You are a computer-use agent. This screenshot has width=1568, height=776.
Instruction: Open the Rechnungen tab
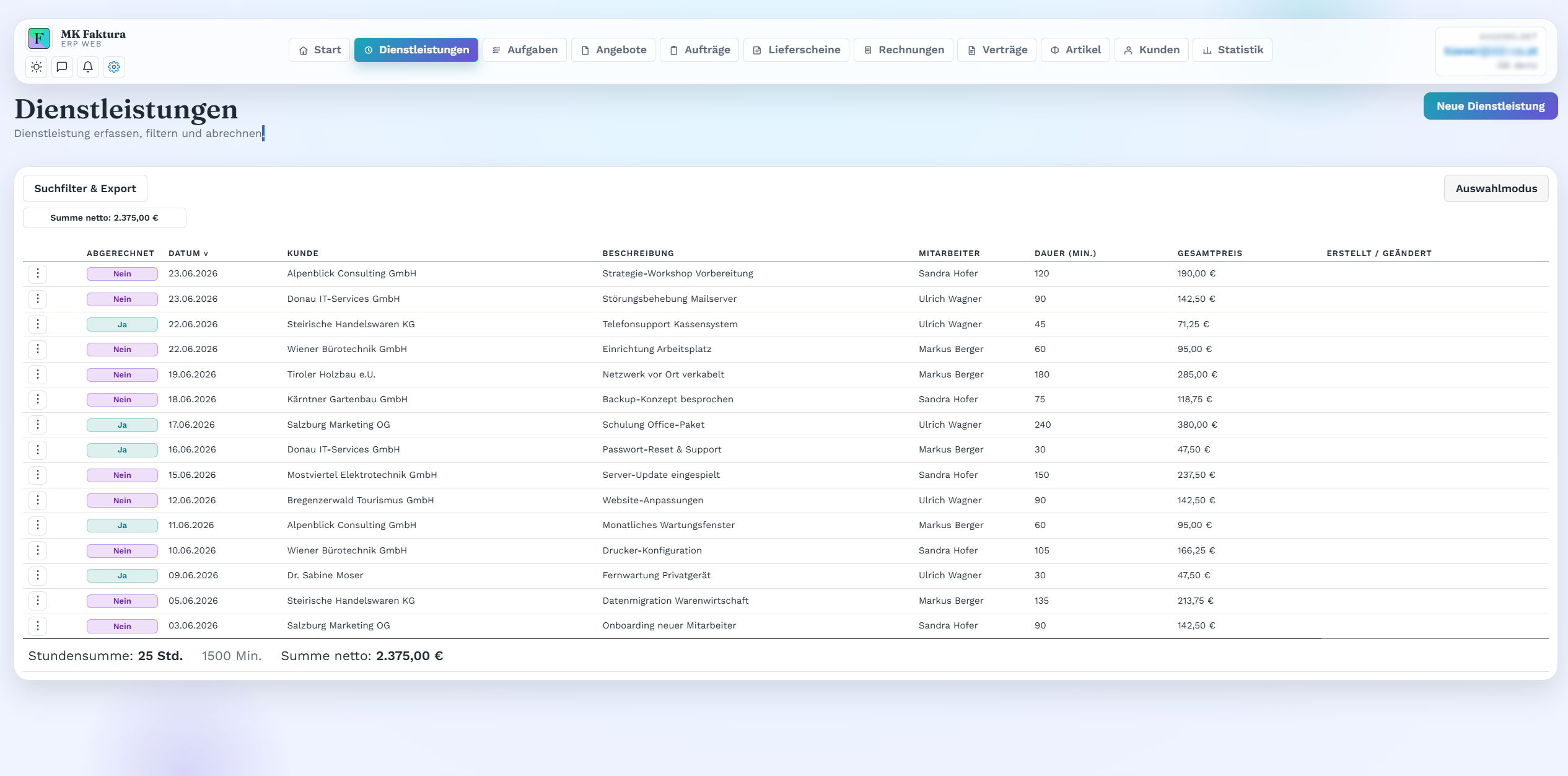pyautogui.click(x=904, y=50)
